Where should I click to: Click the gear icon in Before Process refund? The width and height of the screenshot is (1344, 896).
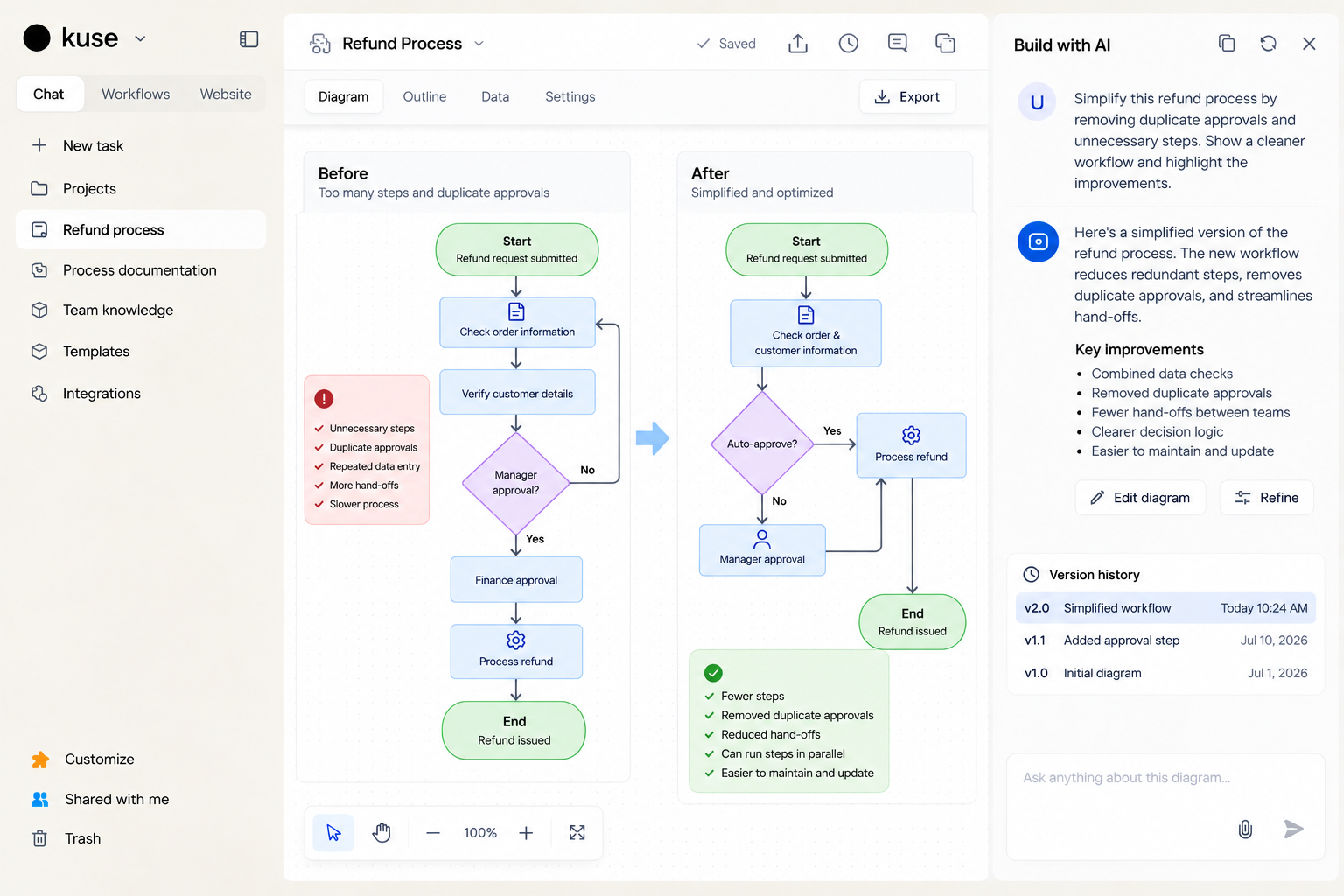pyautogui.click(x=516, y=640)
